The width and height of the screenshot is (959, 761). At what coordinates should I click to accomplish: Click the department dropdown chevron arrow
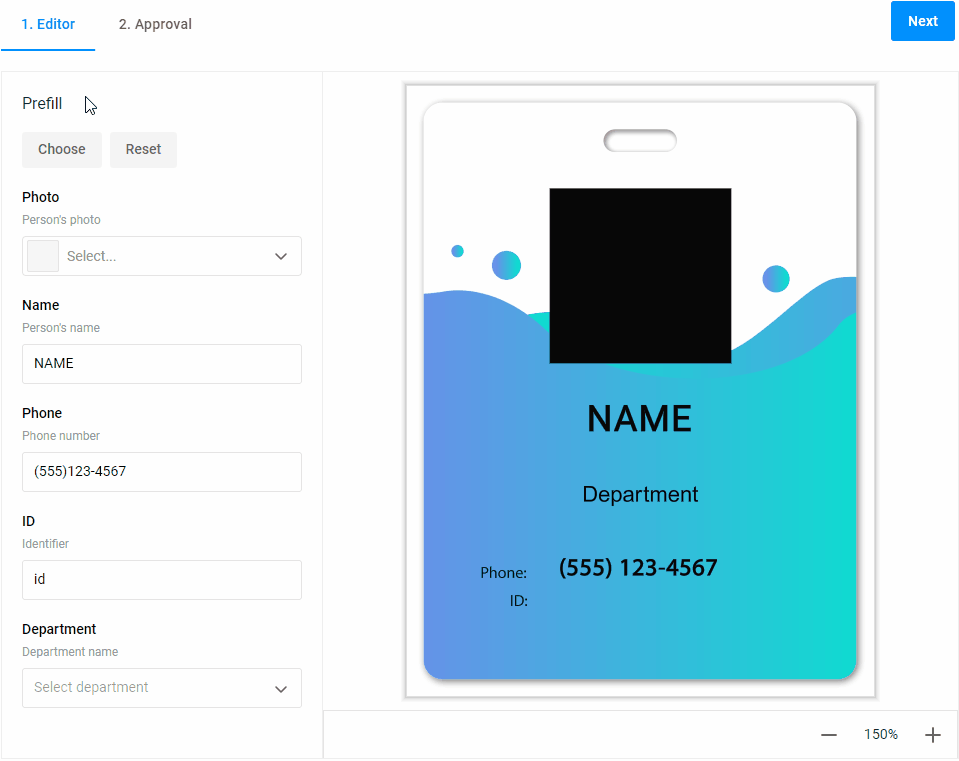(x=281, y=689)
